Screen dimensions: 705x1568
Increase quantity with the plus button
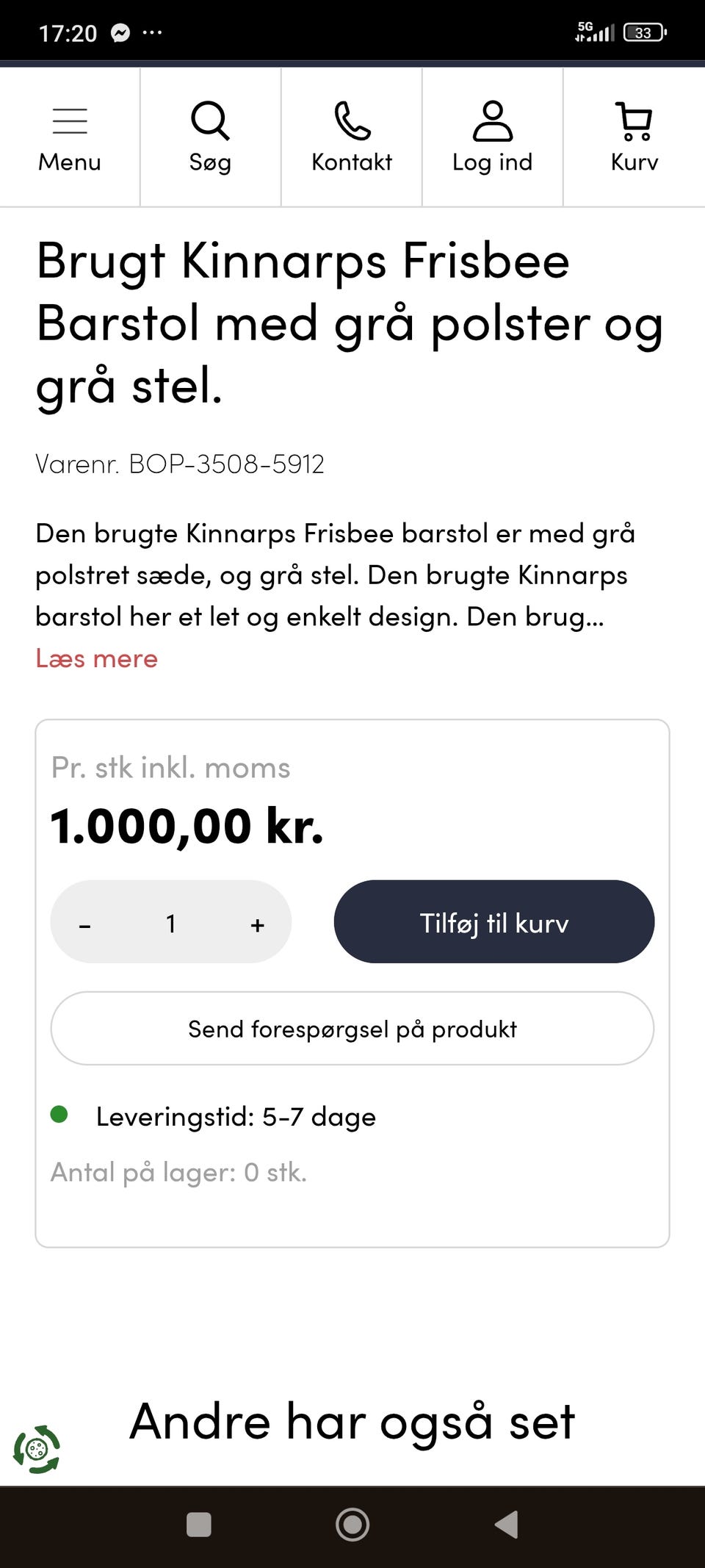(257, 924)
